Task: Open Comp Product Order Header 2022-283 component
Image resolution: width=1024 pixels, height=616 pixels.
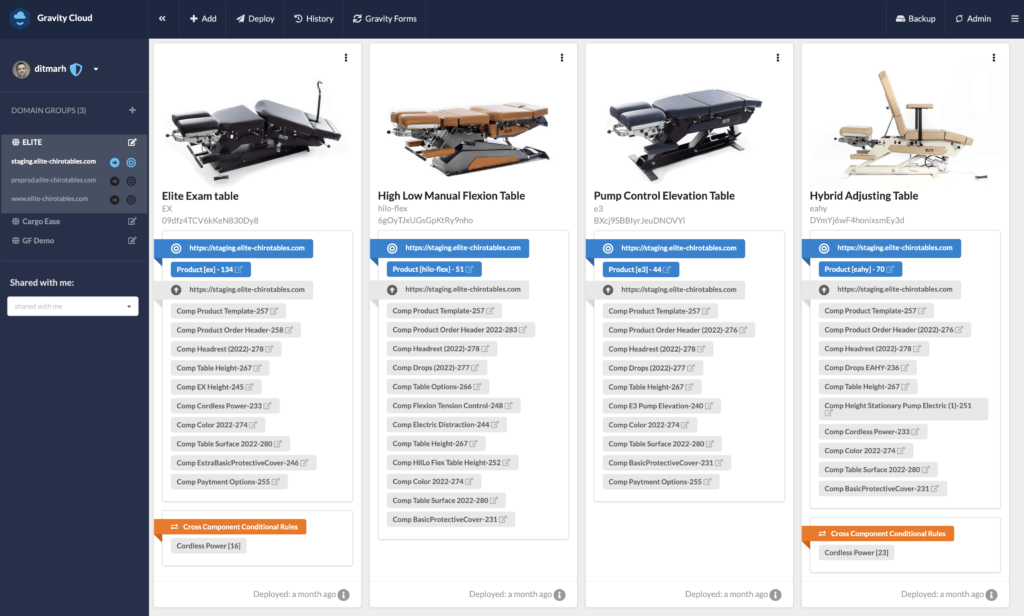Action: 461,330
